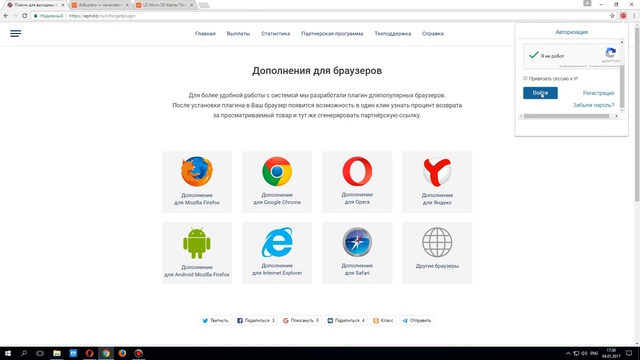This screenshot has width=640, height=360.
Task: Open taskbar search magnifier
Action: pyautogui.click(x=24, y=353)
